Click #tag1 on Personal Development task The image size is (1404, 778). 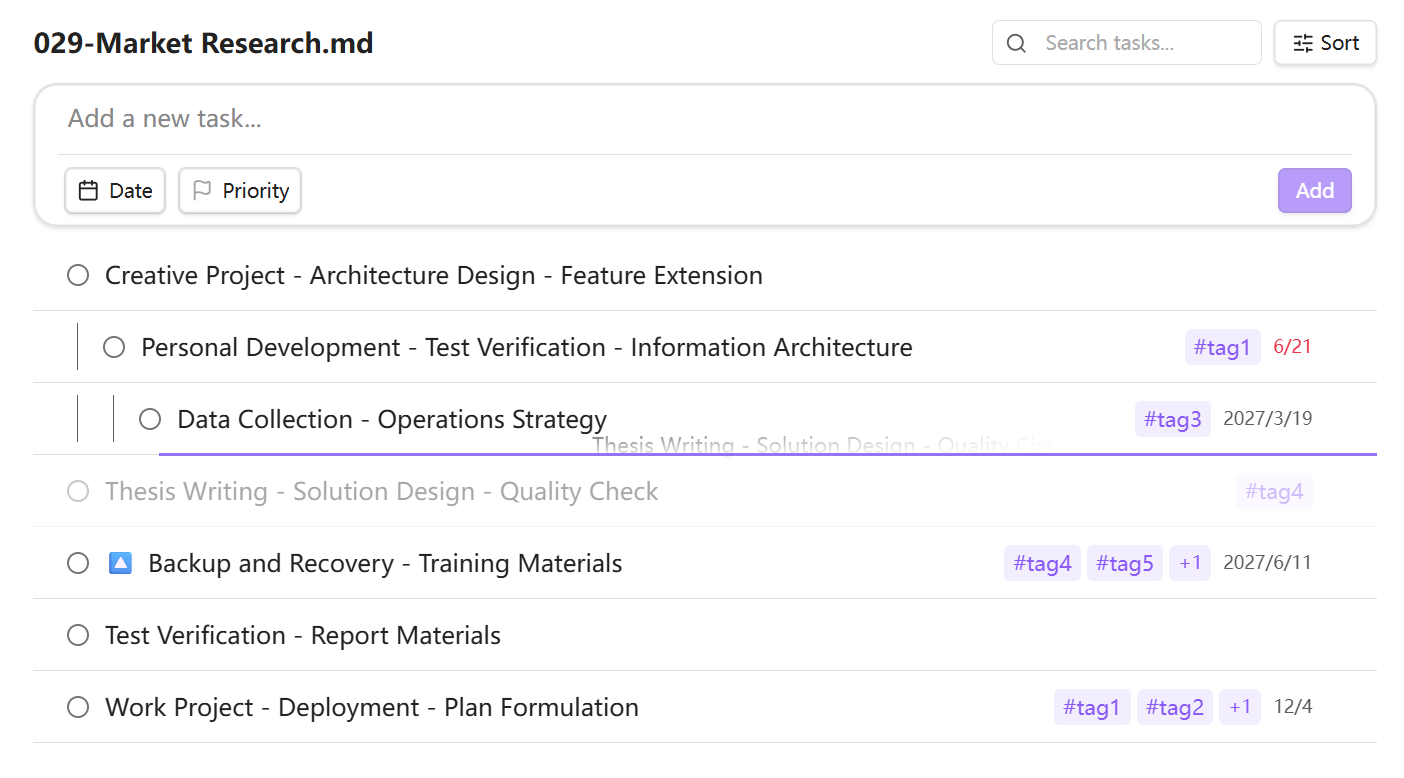coord(1222,347)
